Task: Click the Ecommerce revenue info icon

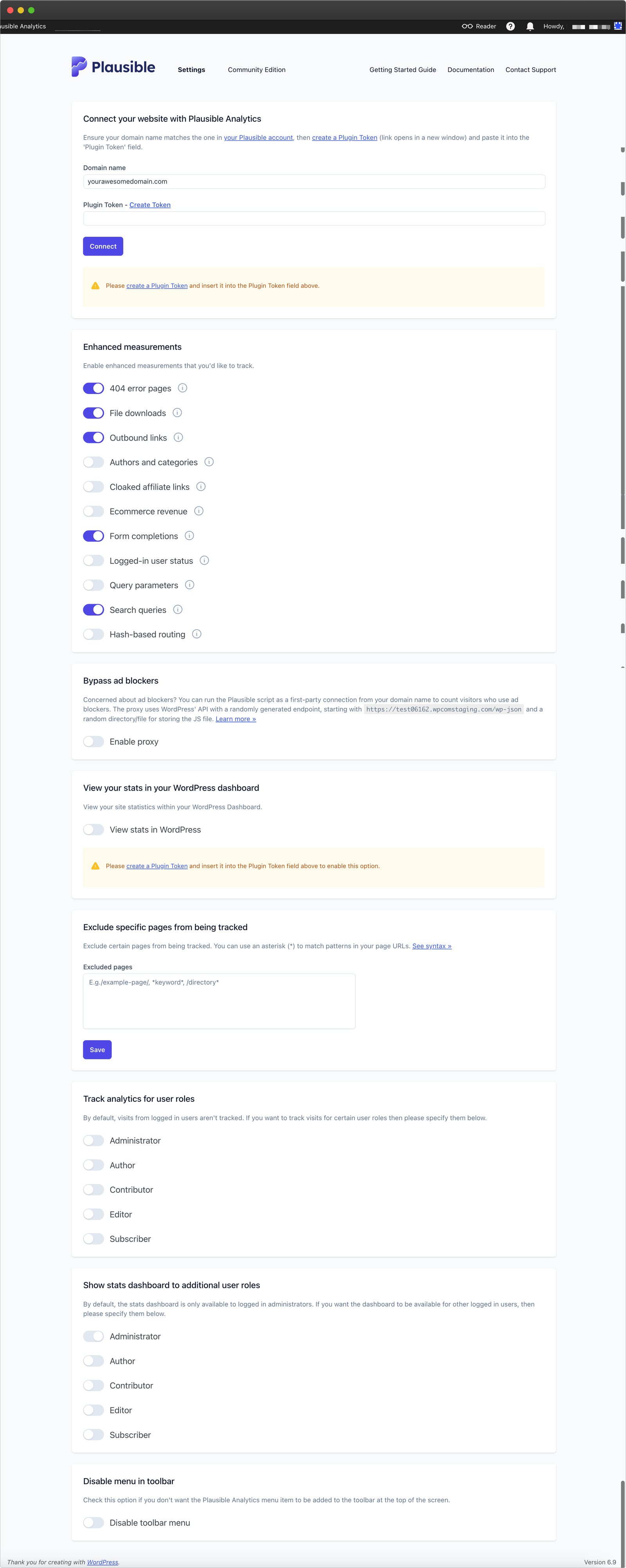Action: coord(198,511)
